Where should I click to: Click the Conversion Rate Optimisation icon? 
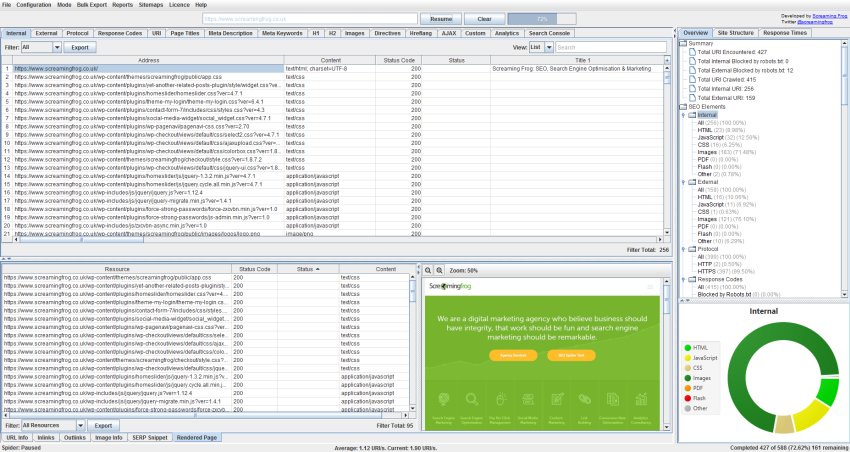point(613,399)
